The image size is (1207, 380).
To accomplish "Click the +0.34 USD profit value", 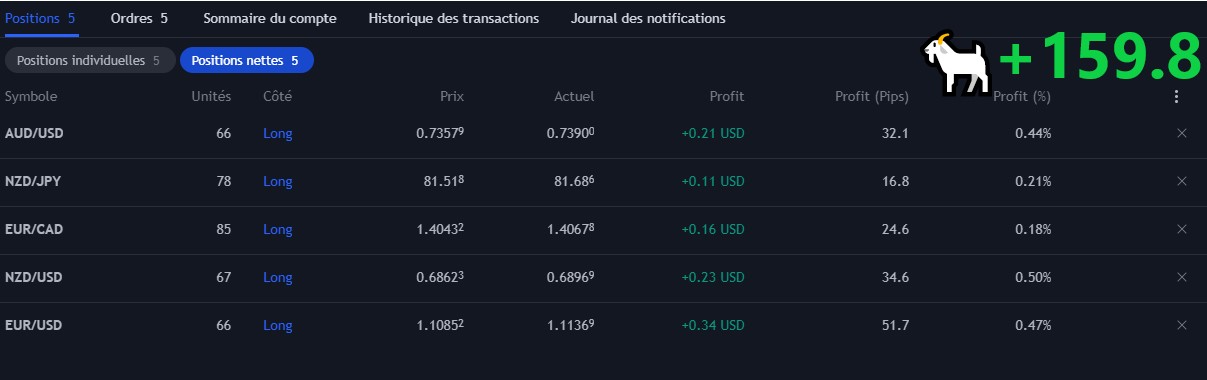I will pos(713,325).
